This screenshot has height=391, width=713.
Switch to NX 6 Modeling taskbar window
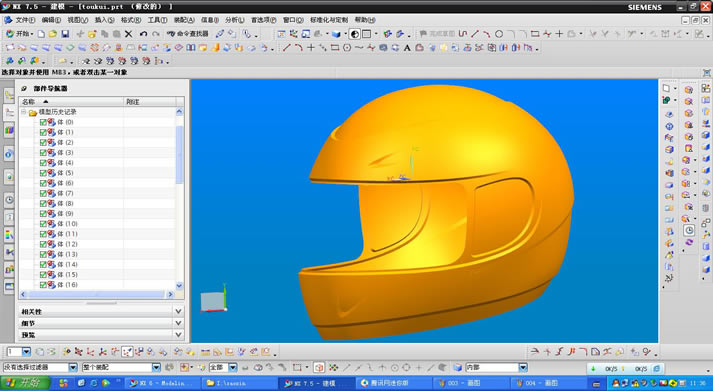point(162,383)
